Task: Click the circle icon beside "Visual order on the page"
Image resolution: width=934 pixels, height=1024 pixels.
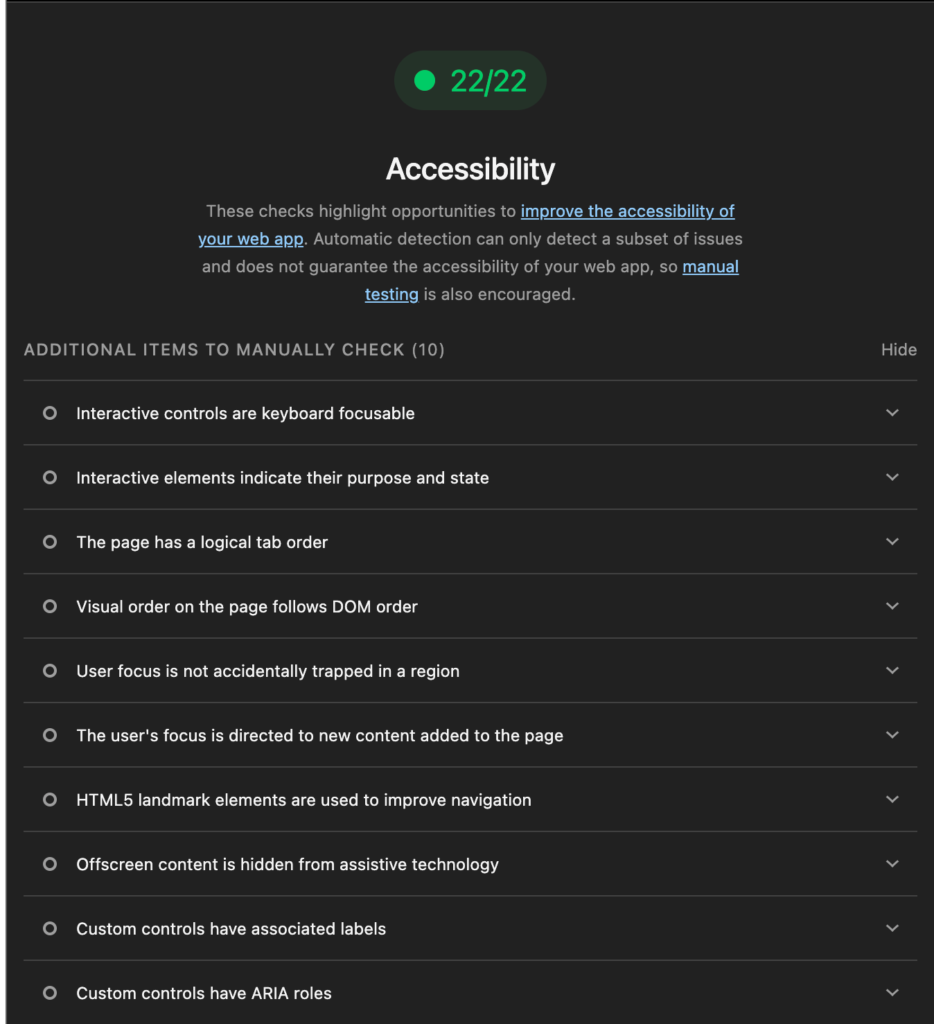Action: (x=50, y=606)
